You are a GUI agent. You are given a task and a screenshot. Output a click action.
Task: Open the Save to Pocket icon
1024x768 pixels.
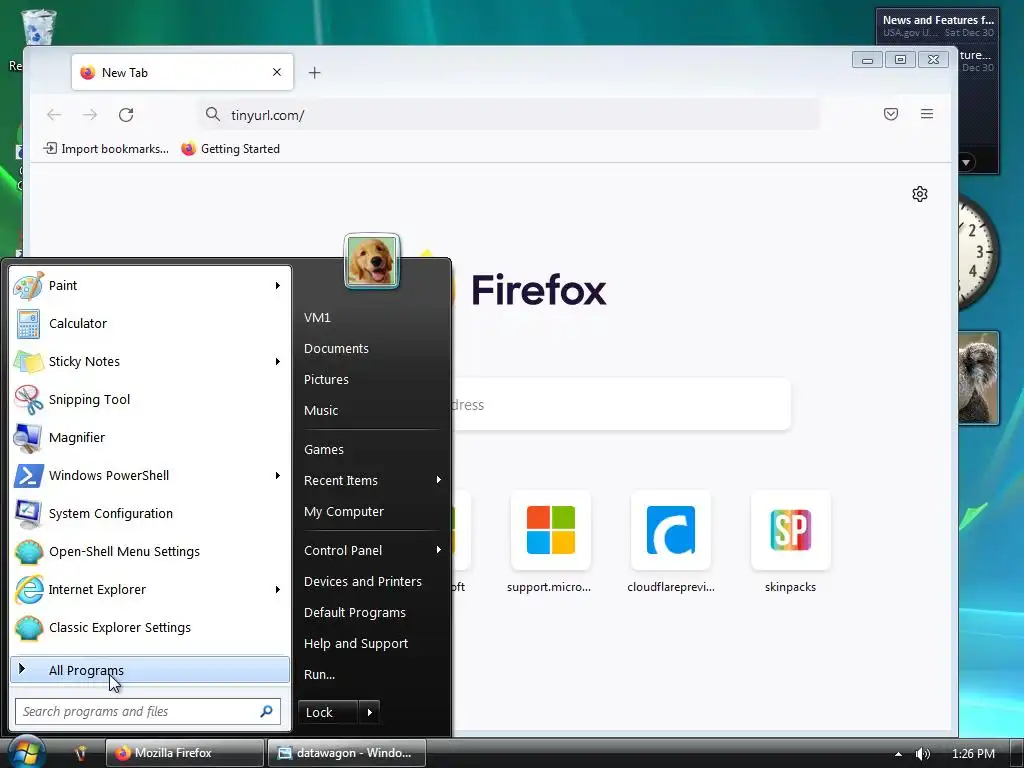891,114
